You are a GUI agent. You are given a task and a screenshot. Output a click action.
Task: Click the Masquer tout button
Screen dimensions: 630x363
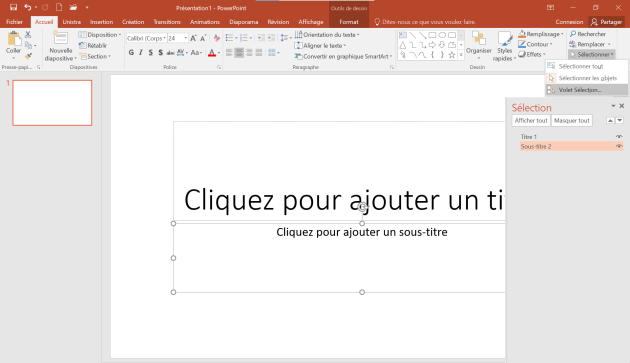coord(572,120)
